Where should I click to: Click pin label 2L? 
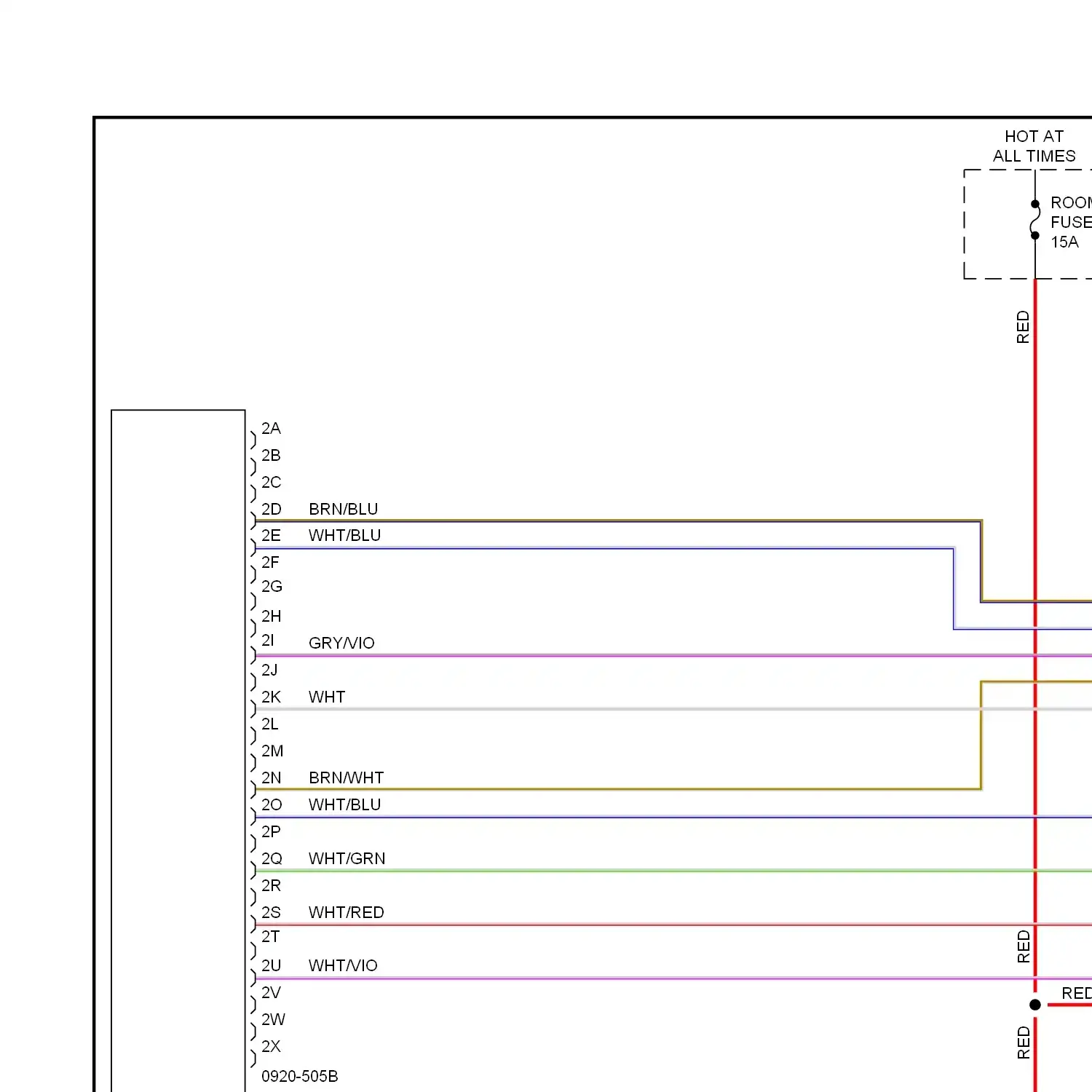pos(269,724)
